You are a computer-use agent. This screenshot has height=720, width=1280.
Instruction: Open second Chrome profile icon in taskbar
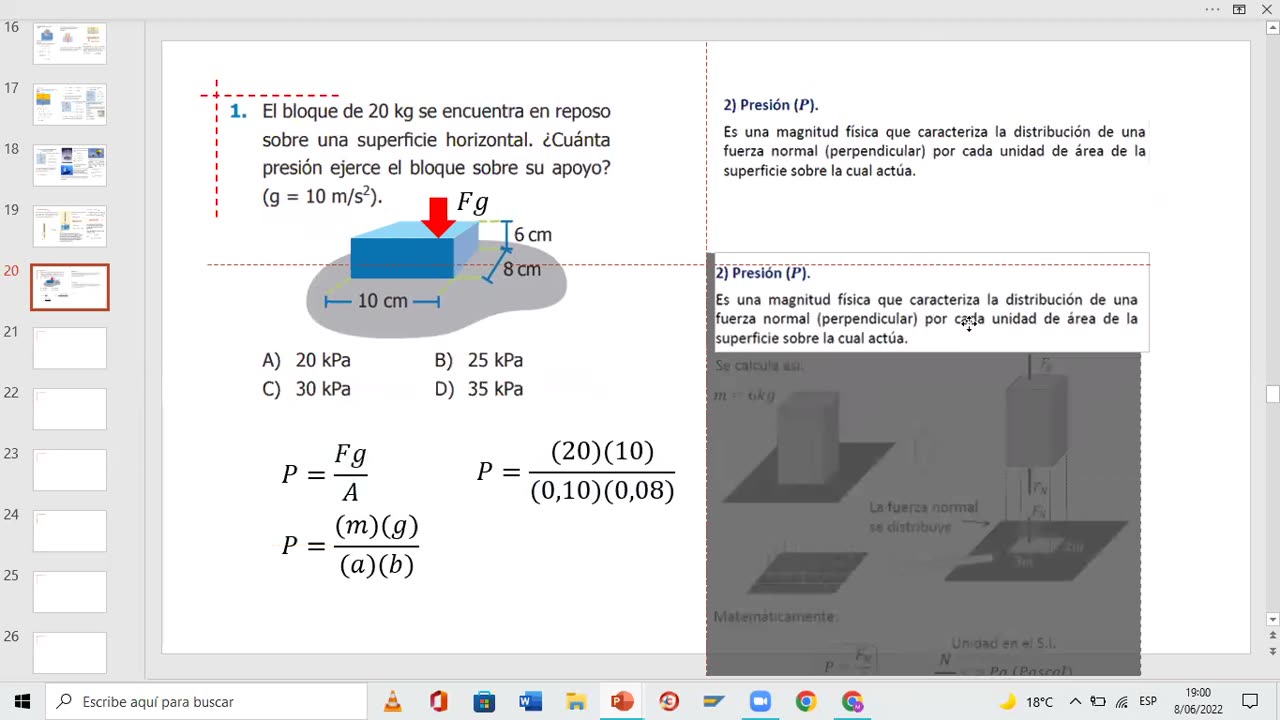(852, 701)
